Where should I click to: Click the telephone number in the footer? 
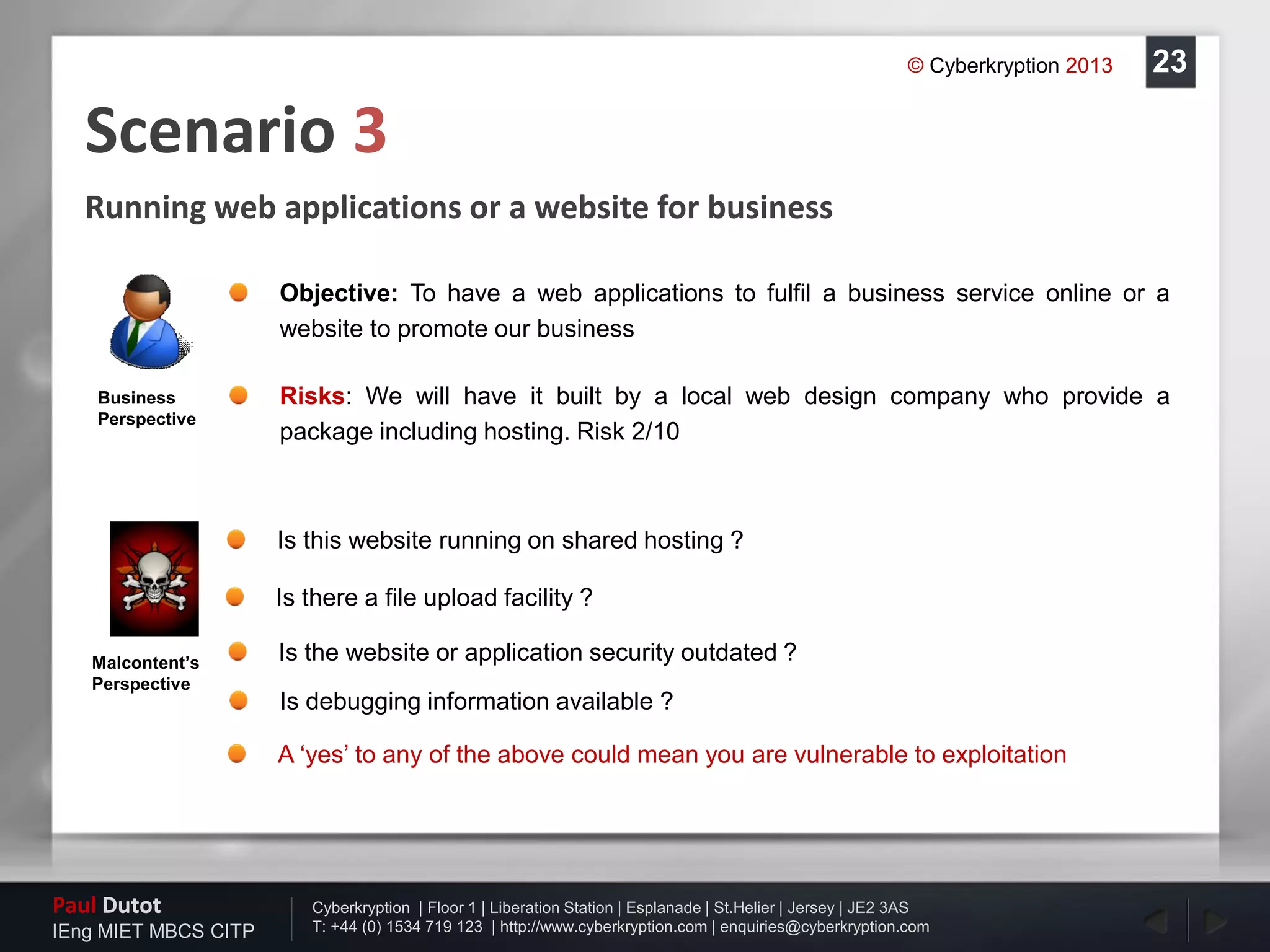tap(397, 927)
